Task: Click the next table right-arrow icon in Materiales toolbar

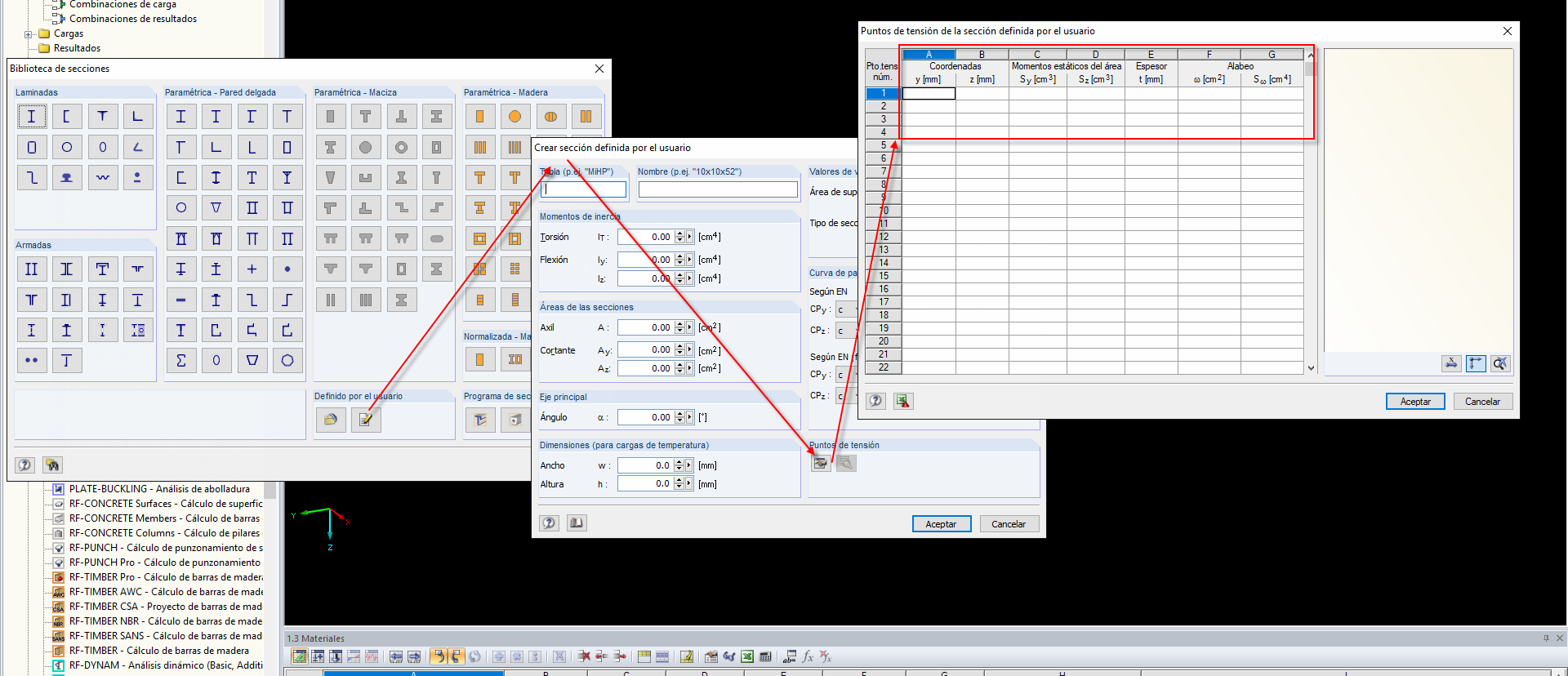Action: (414, 656)
